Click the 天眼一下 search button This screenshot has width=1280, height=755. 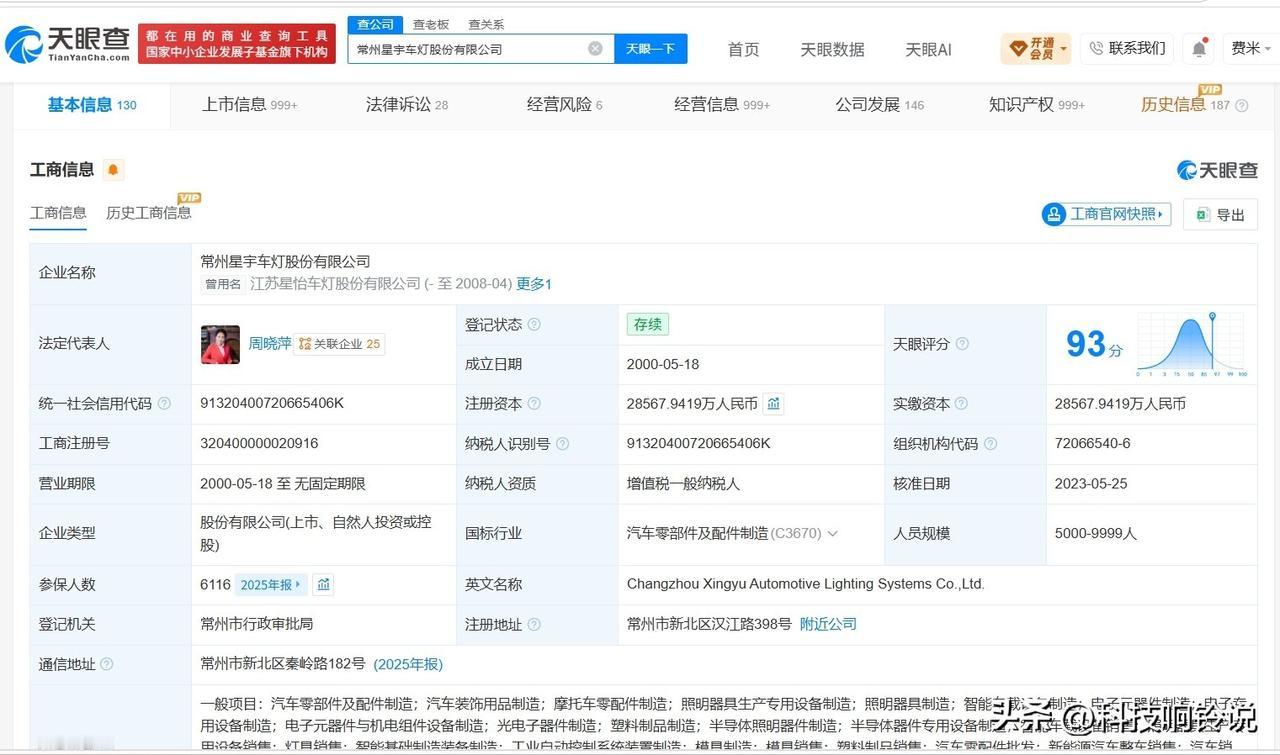click(650, 49)
